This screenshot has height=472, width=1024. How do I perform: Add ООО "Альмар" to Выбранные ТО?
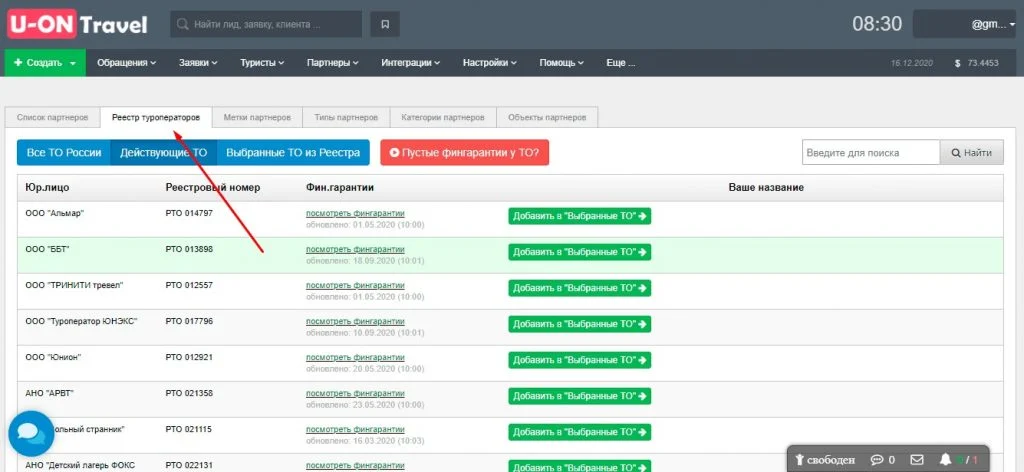tap(580, 216)
